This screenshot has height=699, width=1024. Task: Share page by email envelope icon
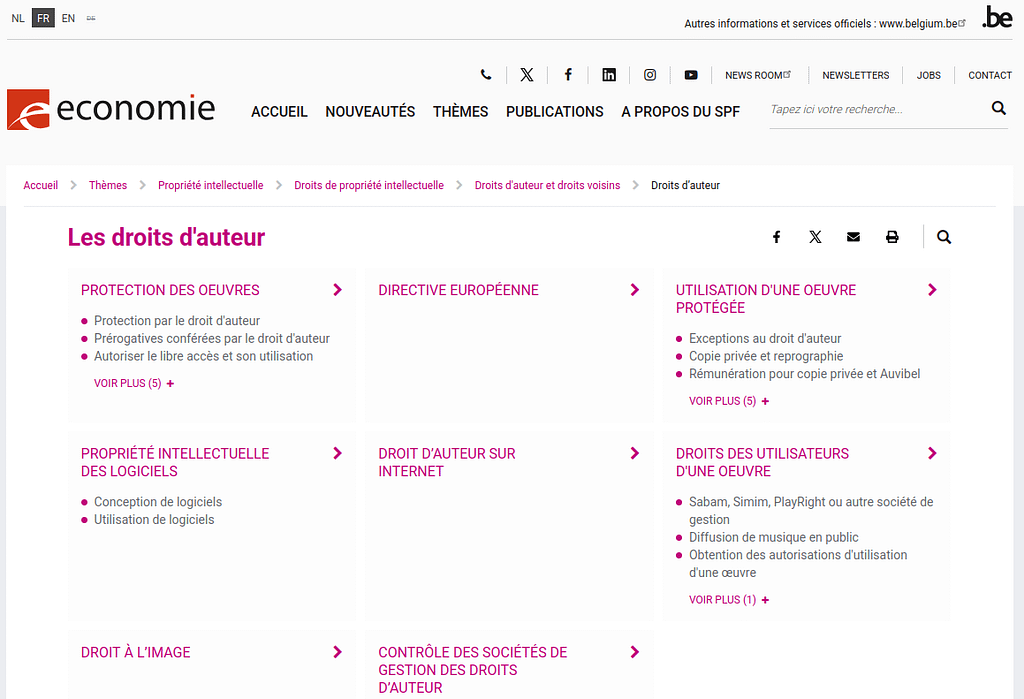pyautogui.click(x=853, y=237)
